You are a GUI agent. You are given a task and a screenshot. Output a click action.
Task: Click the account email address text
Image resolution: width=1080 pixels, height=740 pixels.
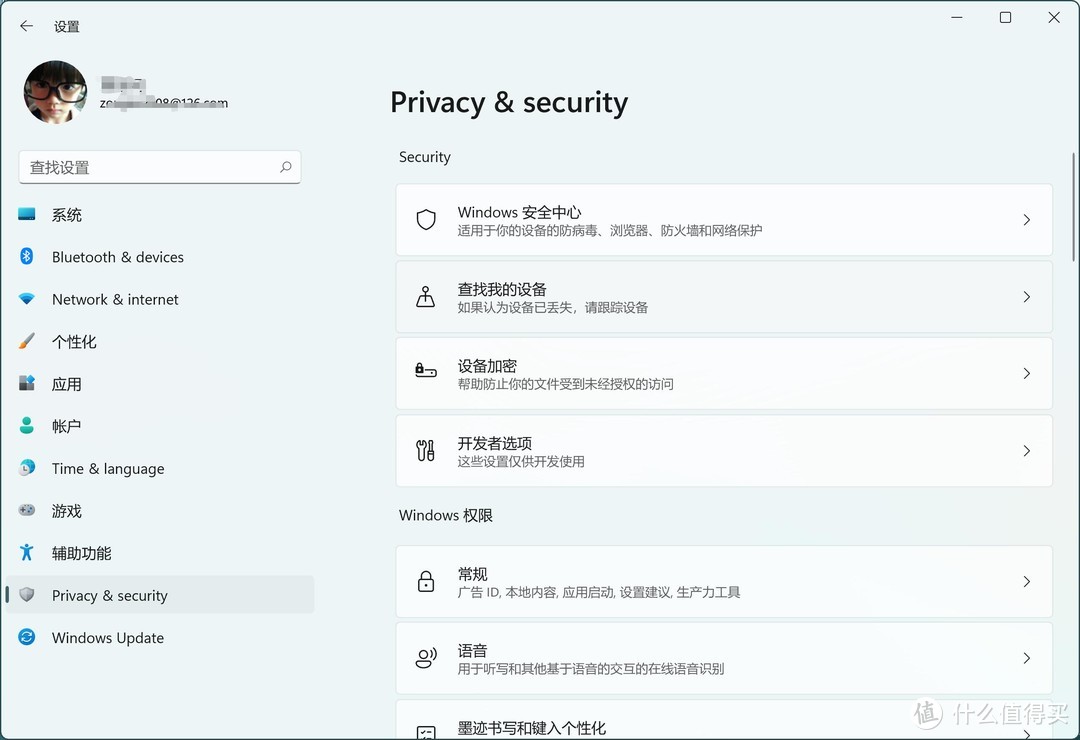(x=164, y=103)
